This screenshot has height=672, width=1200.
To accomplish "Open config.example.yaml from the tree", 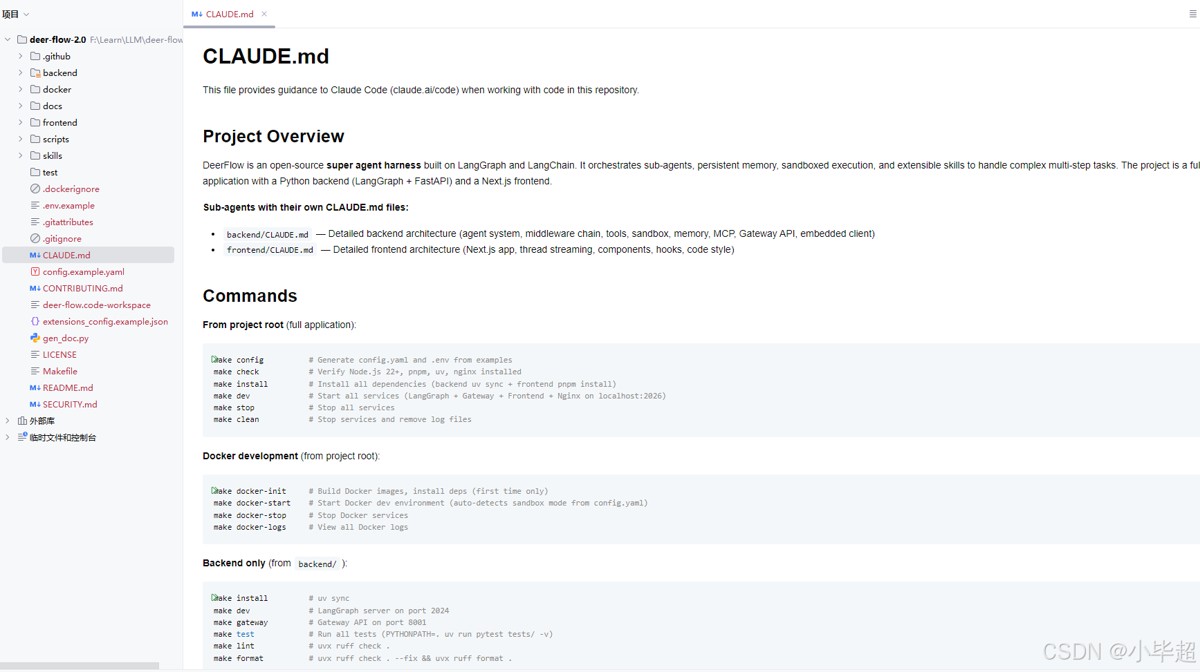I will 84,271.
